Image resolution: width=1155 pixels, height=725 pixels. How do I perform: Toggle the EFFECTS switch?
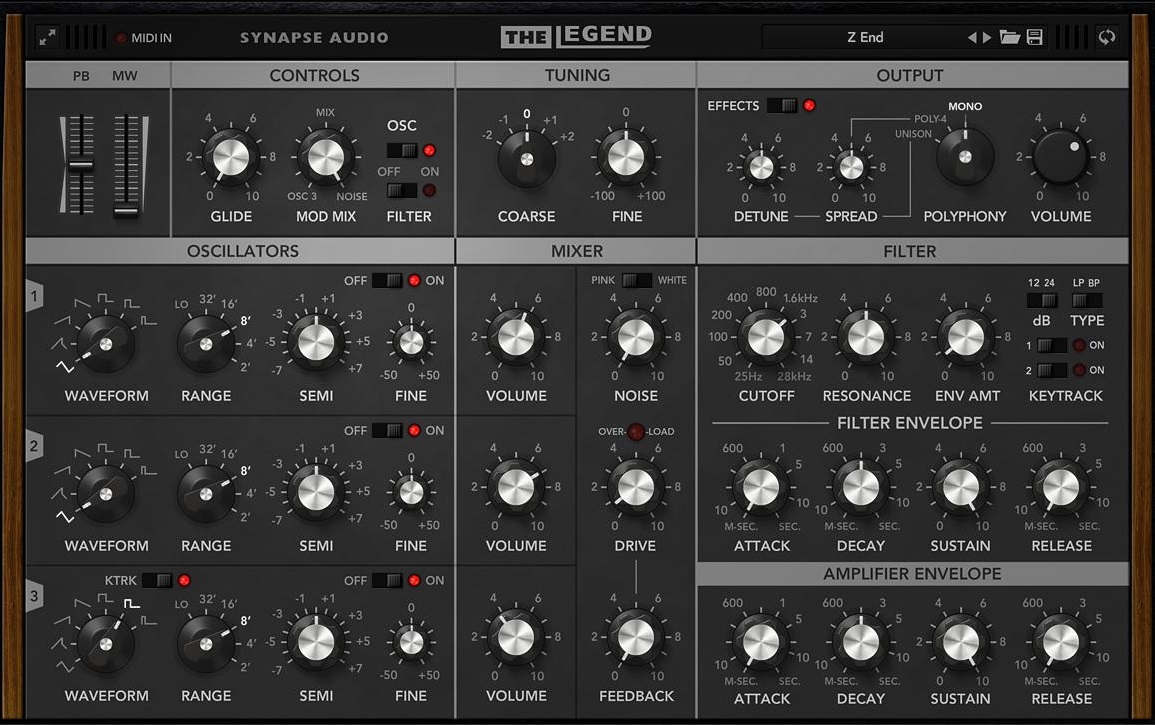click(782, 105)
